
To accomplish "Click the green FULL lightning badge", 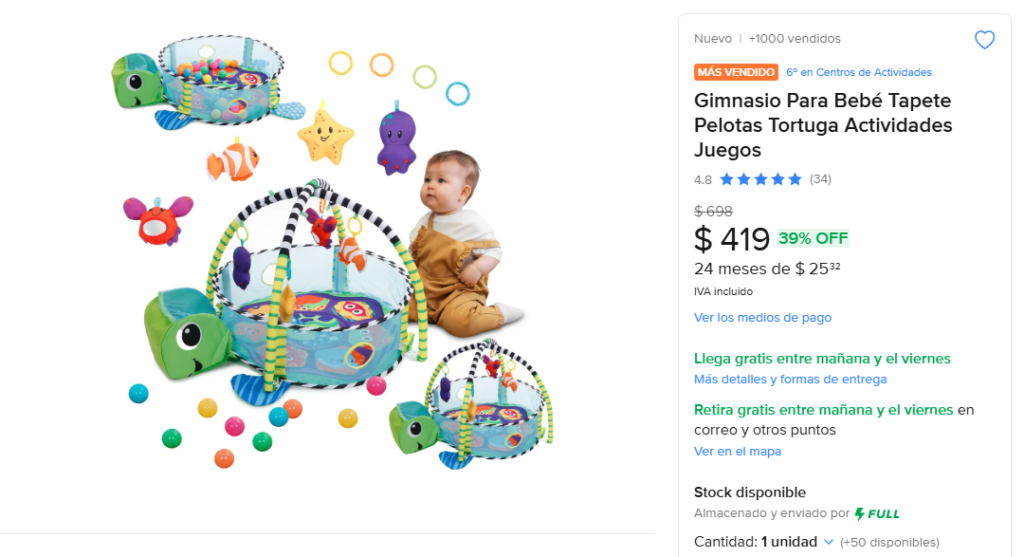I will coord(877,514).
